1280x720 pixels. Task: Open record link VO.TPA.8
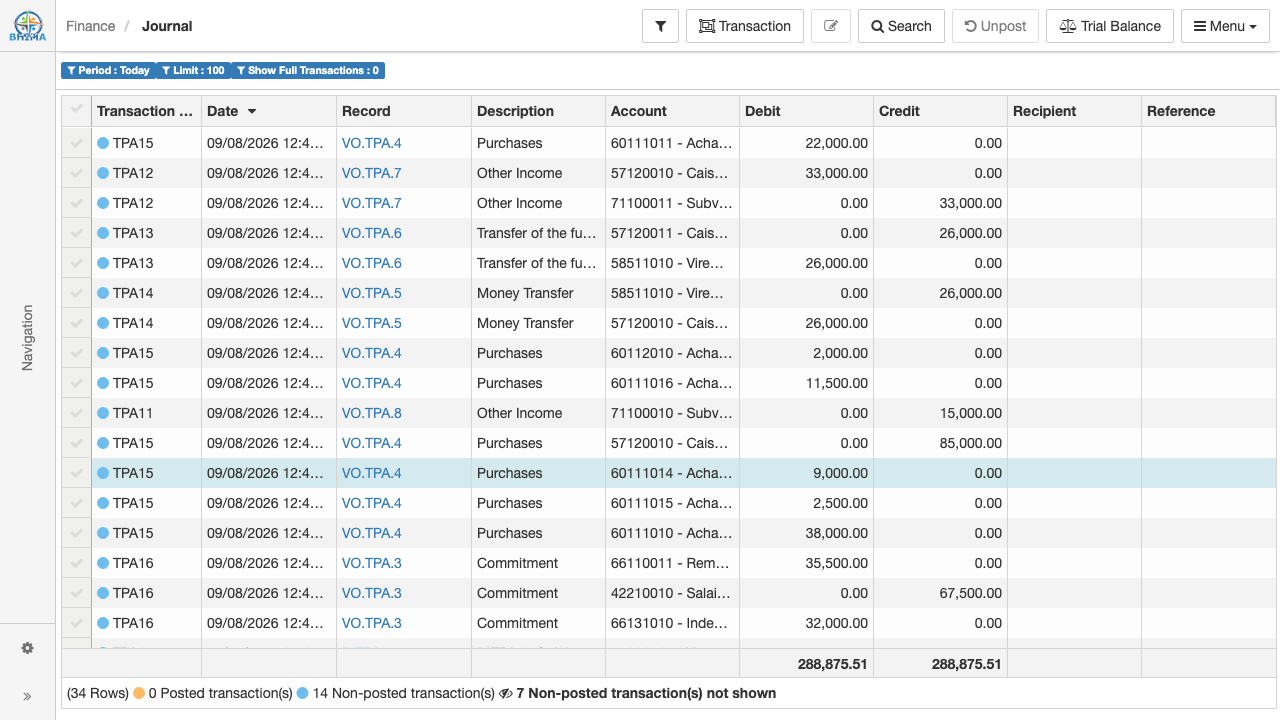point(371,413)
